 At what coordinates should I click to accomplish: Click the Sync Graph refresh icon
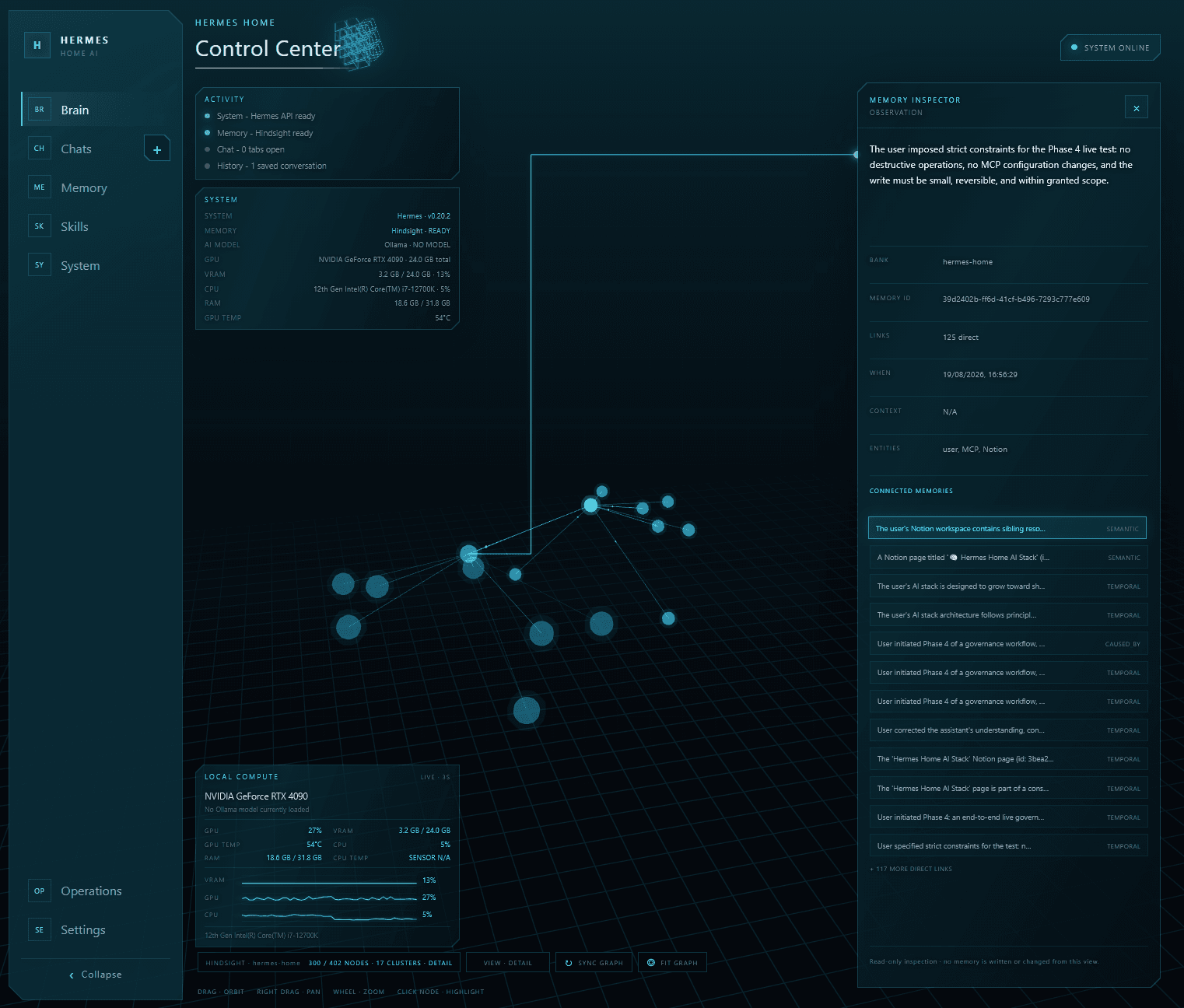click(569, 963)
